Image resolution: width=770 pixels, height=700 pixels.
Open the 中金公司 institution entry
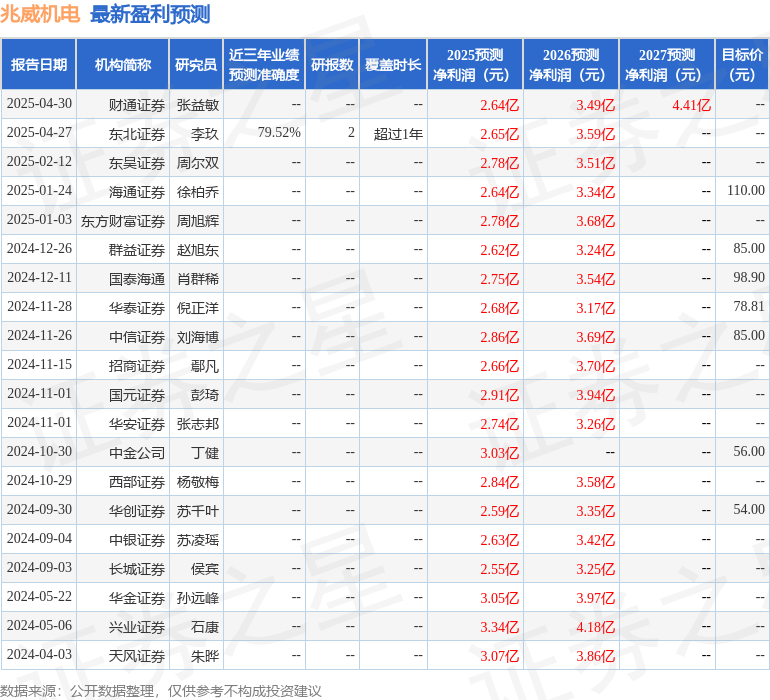(x=137, y=452)
